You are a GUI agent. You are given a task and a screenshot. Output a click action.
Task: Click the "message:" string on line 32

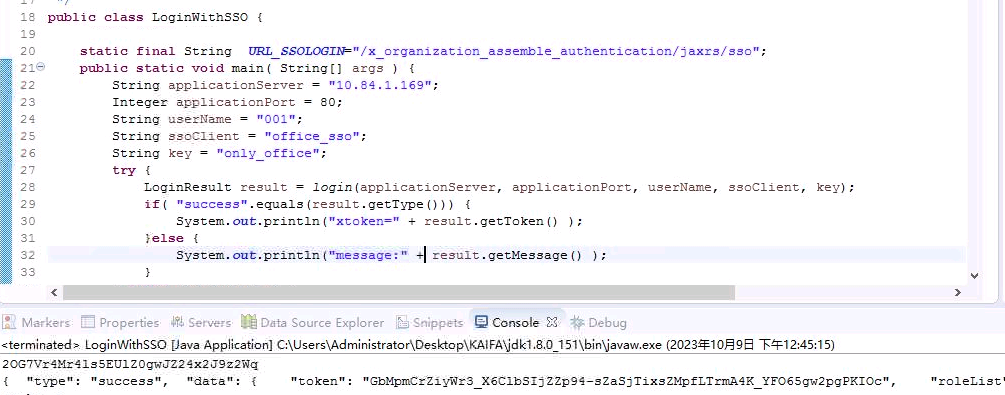pos(368,255)
